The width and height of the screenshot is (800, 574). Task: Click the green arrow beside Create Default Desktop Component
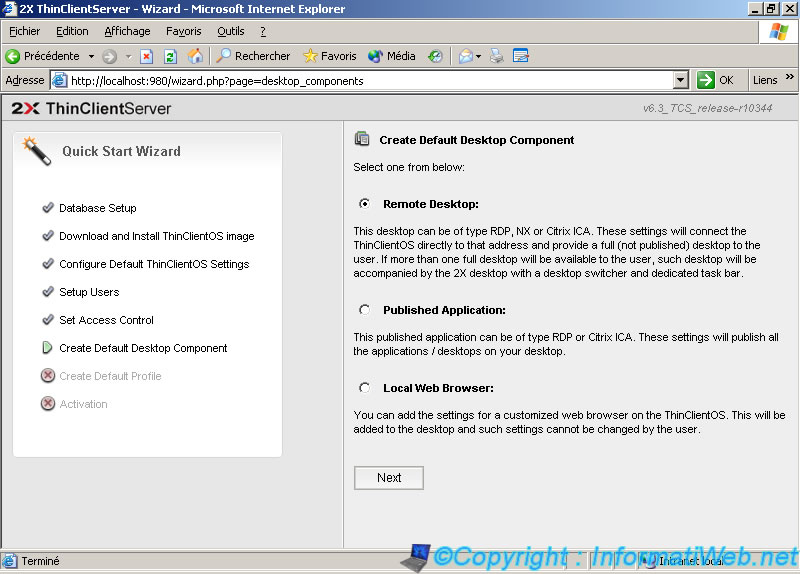click(47, 348)
